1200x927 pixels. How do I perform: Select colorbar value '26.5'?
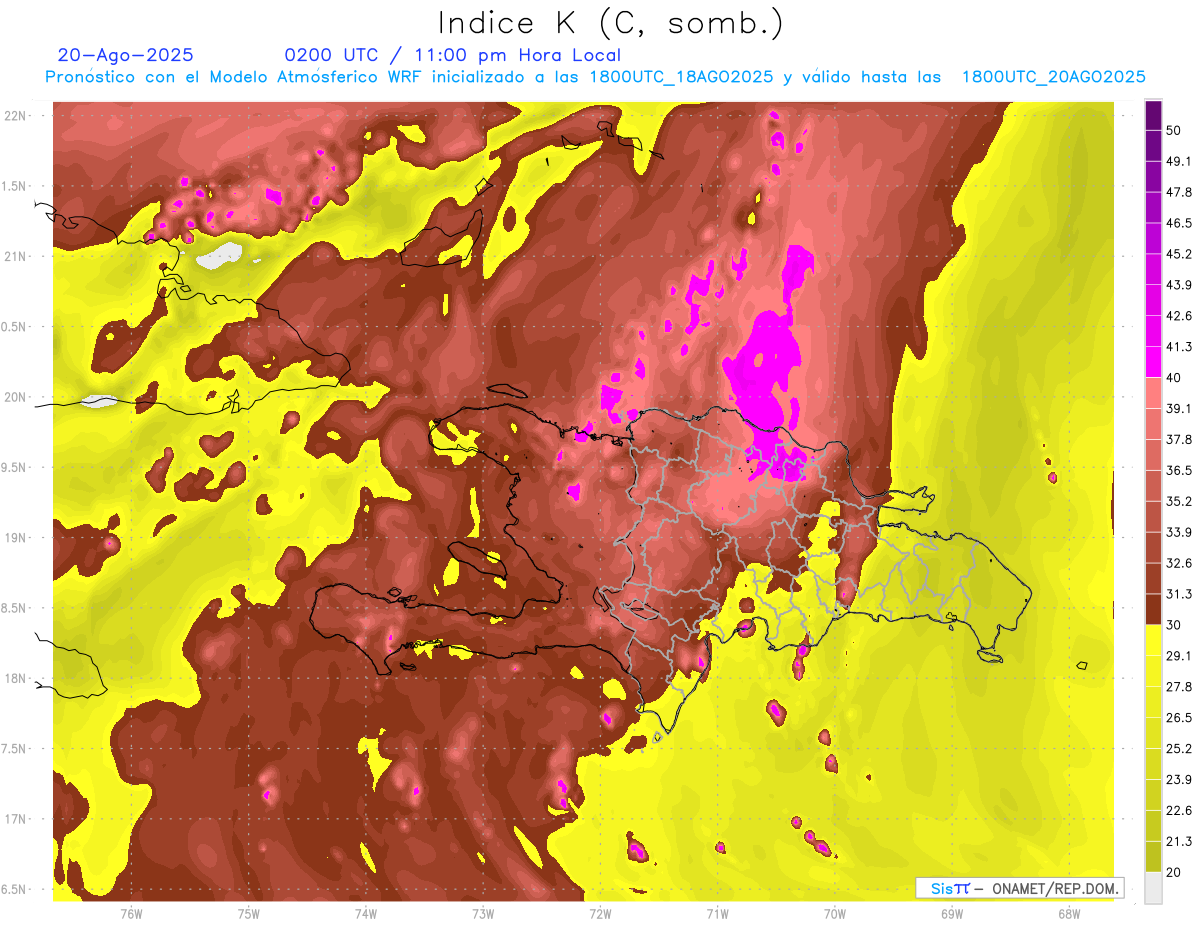1179,717
